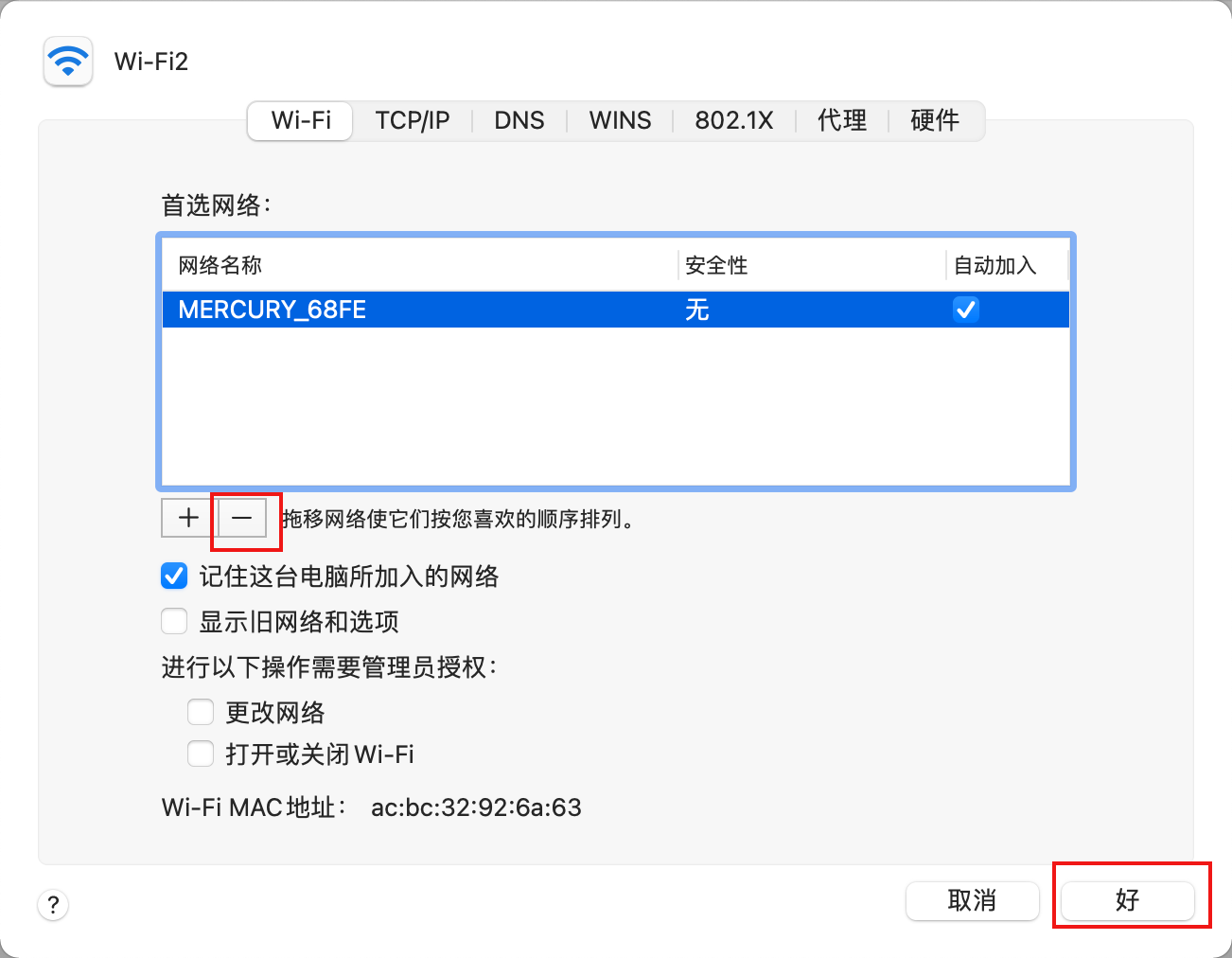Go to the 代理 tab
The width and height of the screenshot is (1232, 958).
click(x=842, y=121)
